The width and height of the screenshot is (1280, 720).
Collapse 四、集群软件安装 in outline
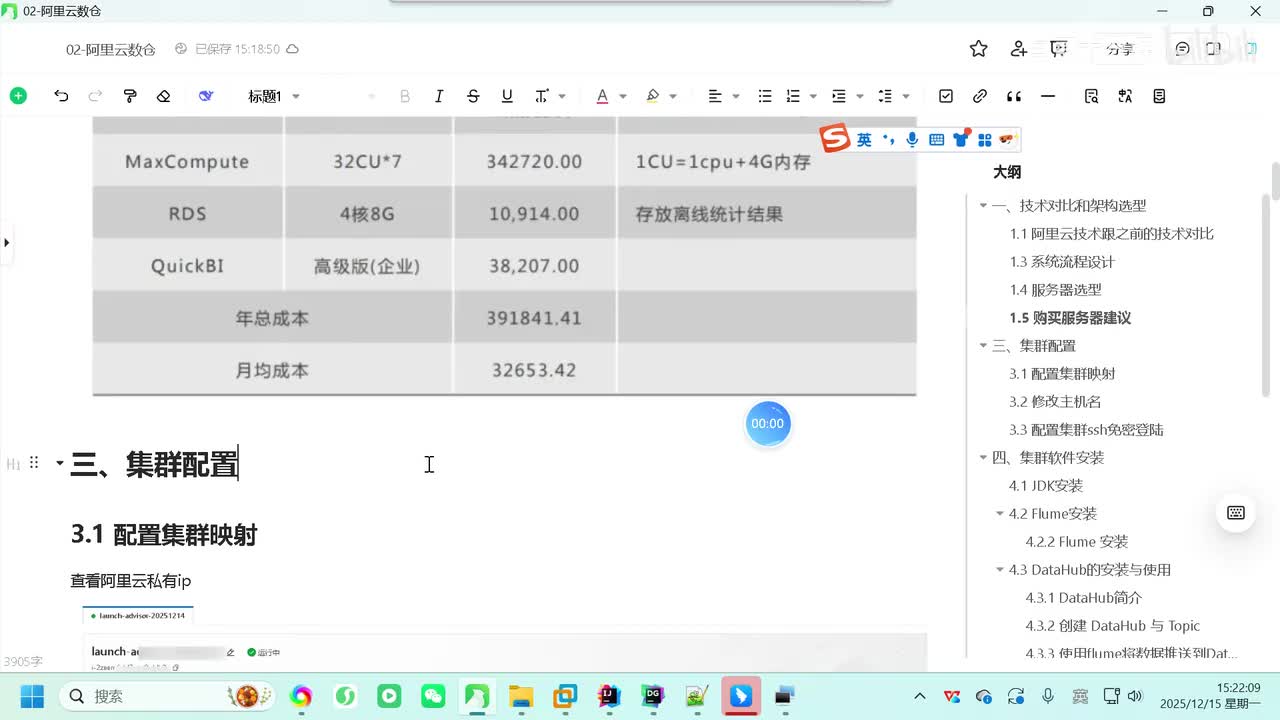tap(983, 458)
